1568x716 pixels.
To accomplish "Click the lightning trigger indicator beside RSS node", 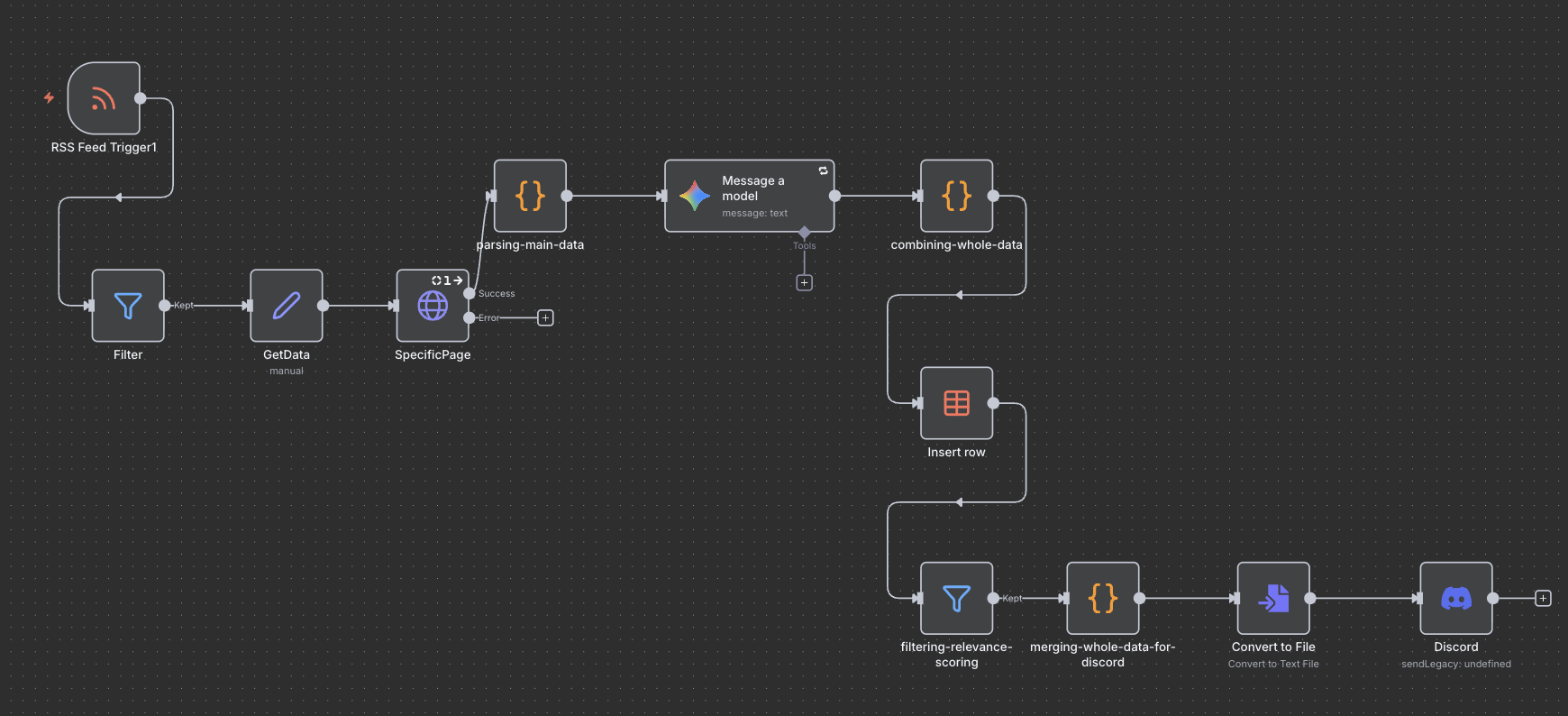I will tap(50, 97).
